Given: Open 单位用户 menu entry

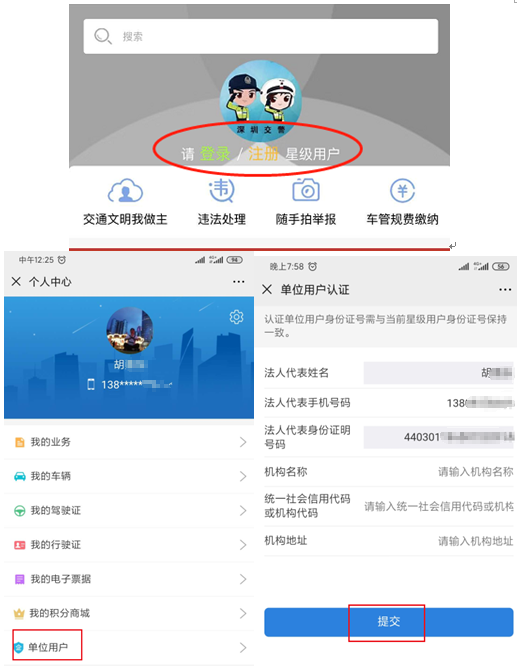Looking at the screenshot, I should tap(129, 648).
